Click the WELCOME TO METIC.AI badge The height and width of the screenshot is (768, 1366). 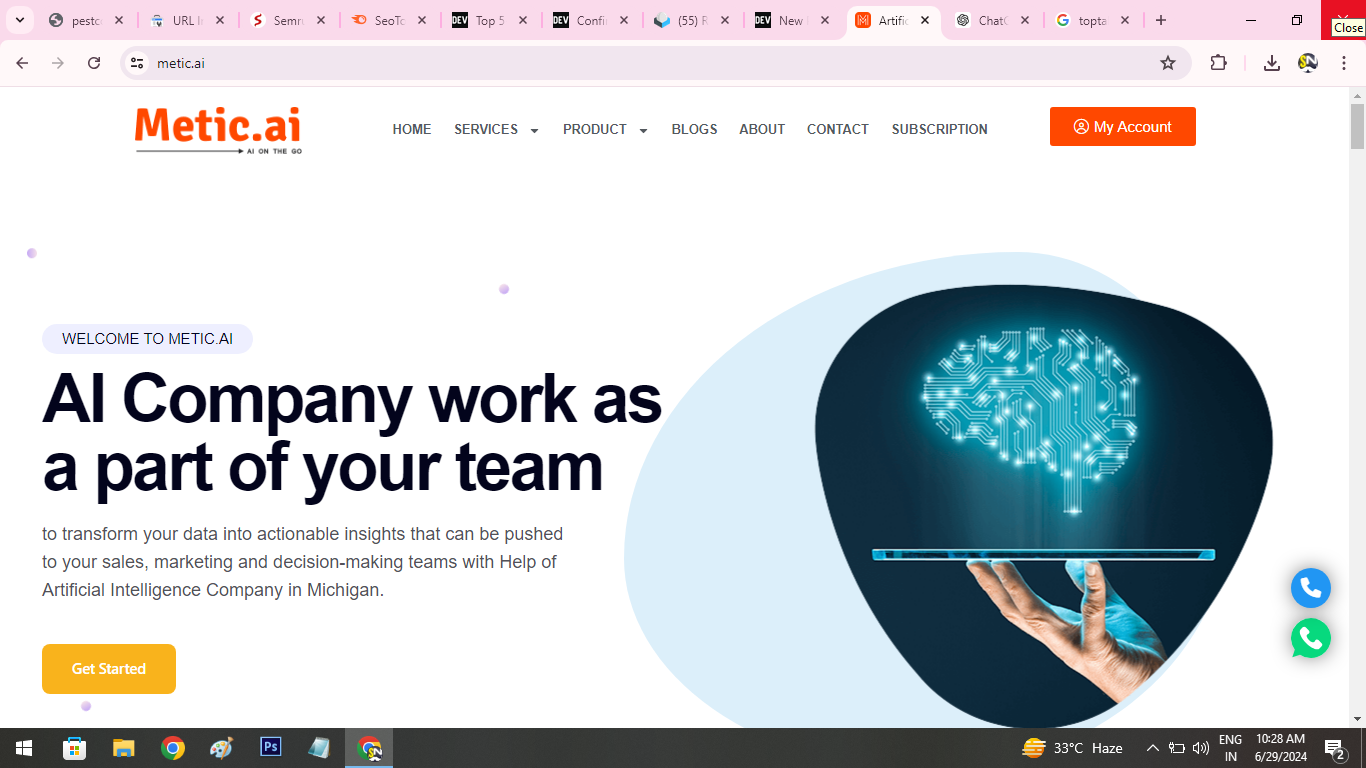pos(147,339)
